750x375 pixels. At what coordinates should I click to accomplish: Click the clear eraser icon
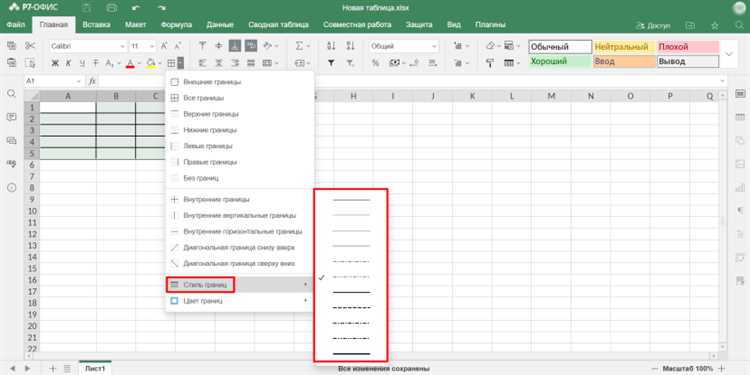coord(490,46)
